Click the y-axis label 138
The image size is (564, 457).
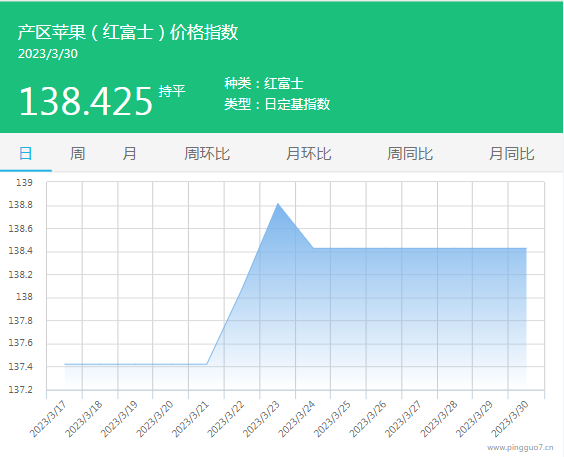click(24, 297)
